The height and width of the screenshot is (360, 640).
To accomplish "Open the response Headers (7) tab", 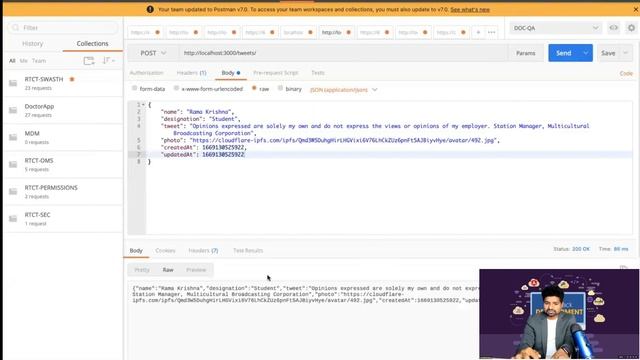I will point(203,250).
